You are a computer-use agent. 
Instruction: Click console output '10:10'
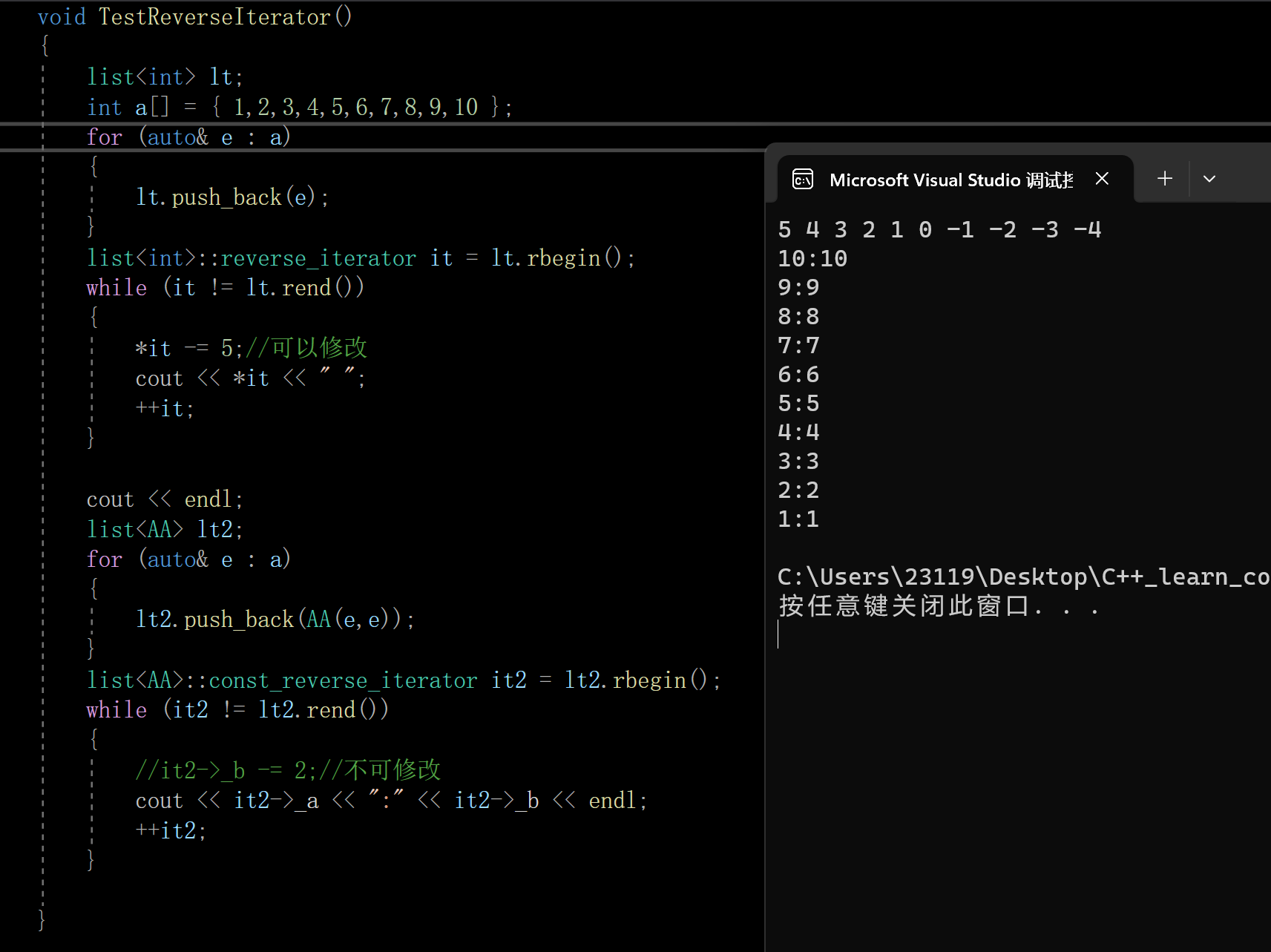pyautogui.click(x=812, y=259)
